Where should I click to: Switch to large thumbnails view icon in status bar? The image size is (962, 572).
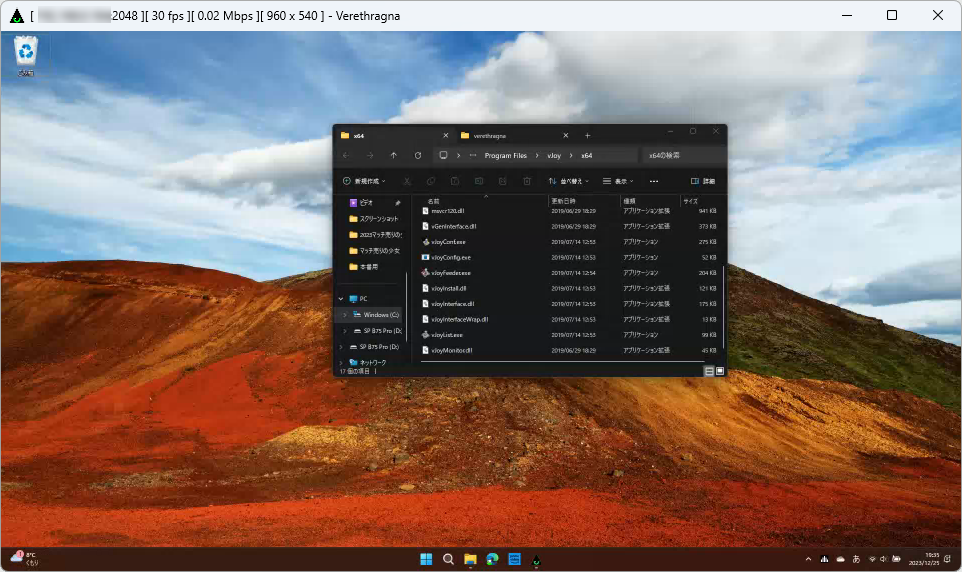720,371
